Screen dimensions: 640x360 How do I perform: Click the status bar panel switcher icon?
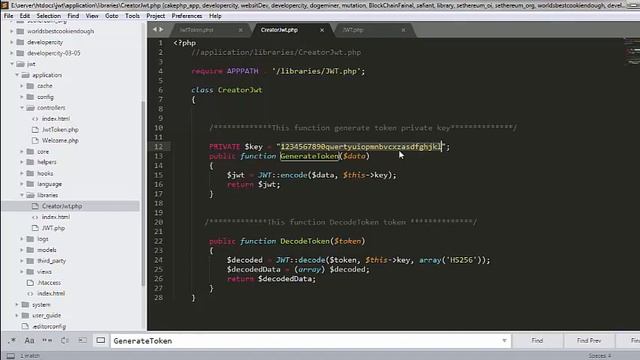tap(11, 356)
